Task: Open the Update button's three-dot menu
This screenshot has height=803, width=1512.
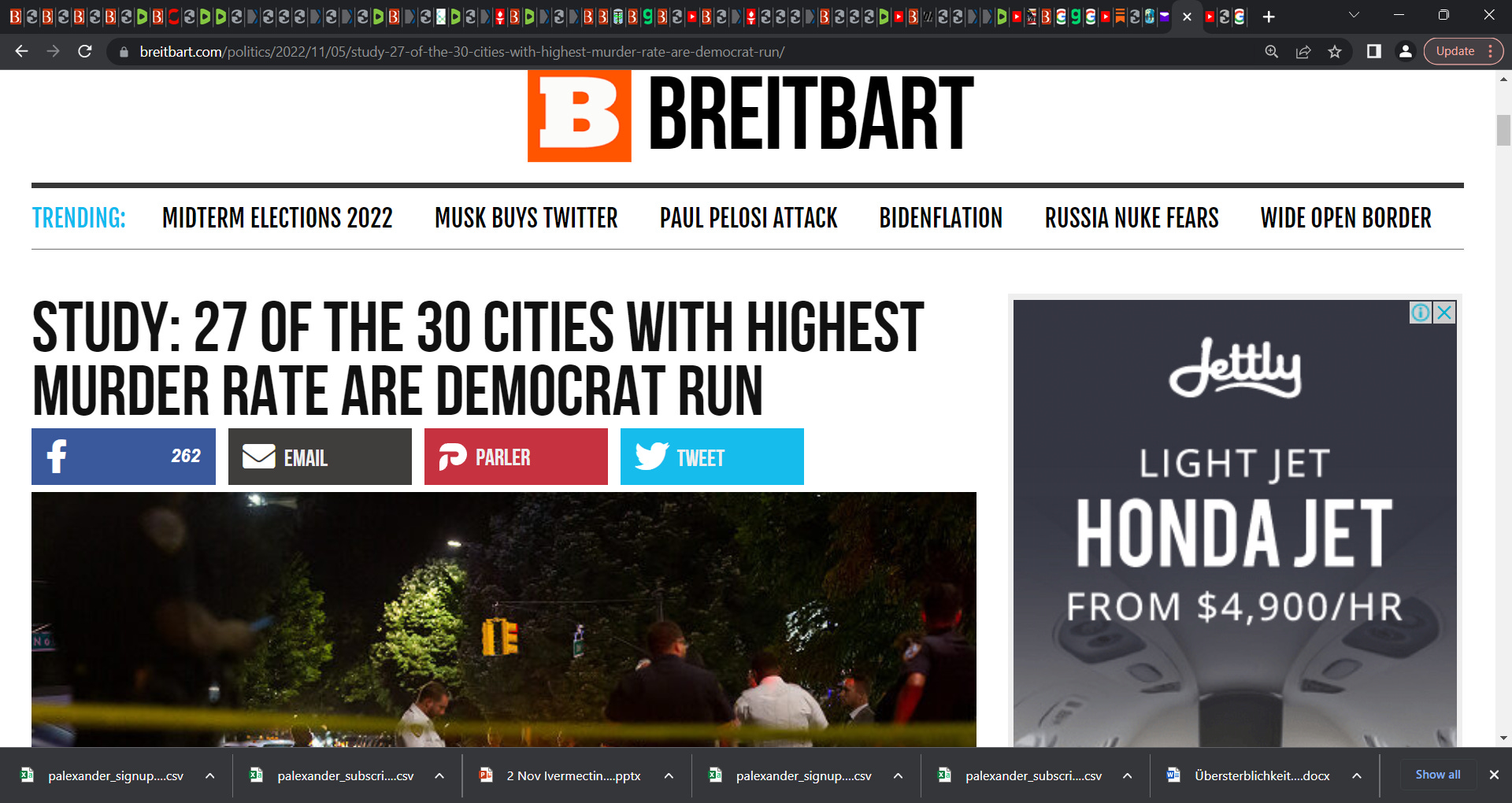Action: 1490,51
